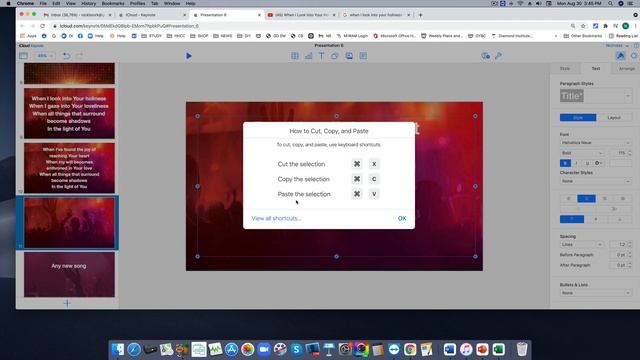This screenshot has width=640, height=360.
Task: Select the Layout segment in Text inspector
Action: point(614,118)
